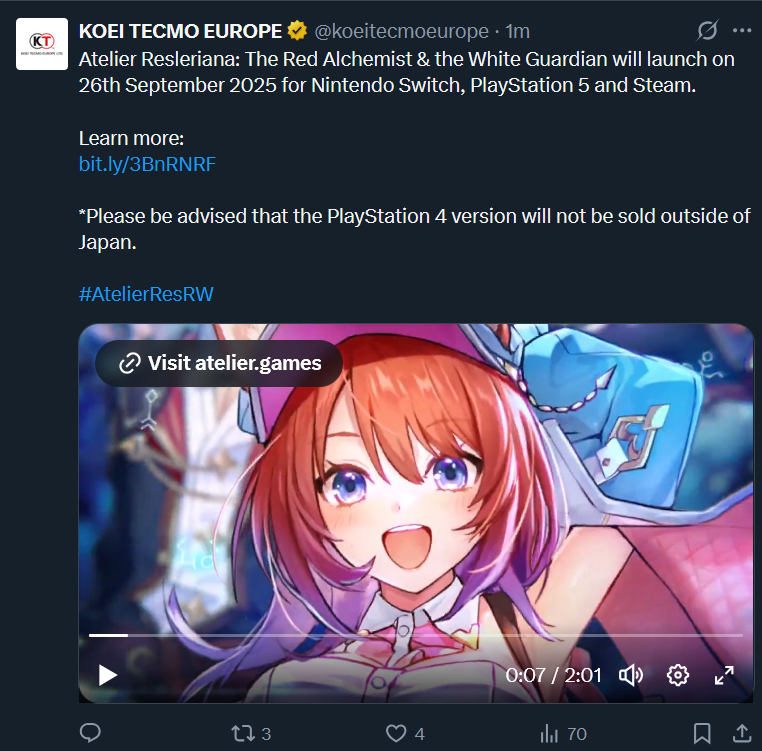The height and width of the screenshot is (751, 762).
Task: Click the Grok explain icon on the post
Action: point(707,31)
